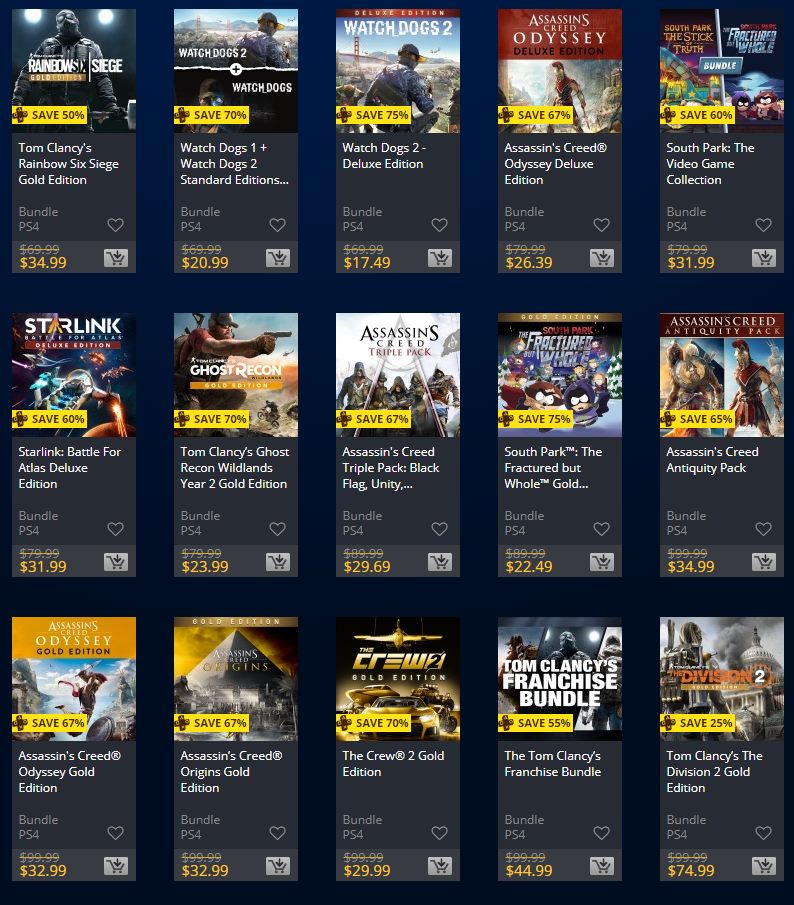Toggle wishlist heart for Division 2 Gold Edition

coord(763,833)
